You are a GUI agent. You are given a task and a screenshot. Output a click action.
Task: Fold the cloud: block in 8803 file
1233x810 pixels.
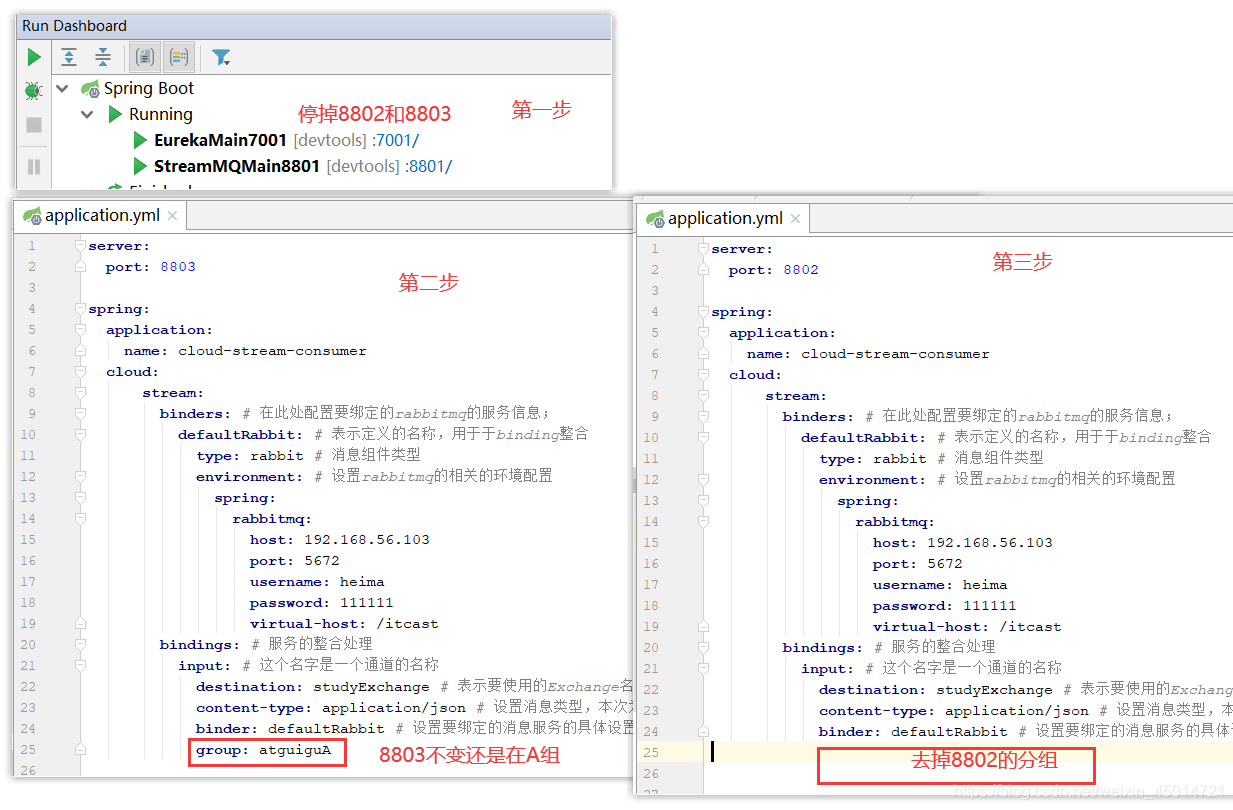point(79,372)
